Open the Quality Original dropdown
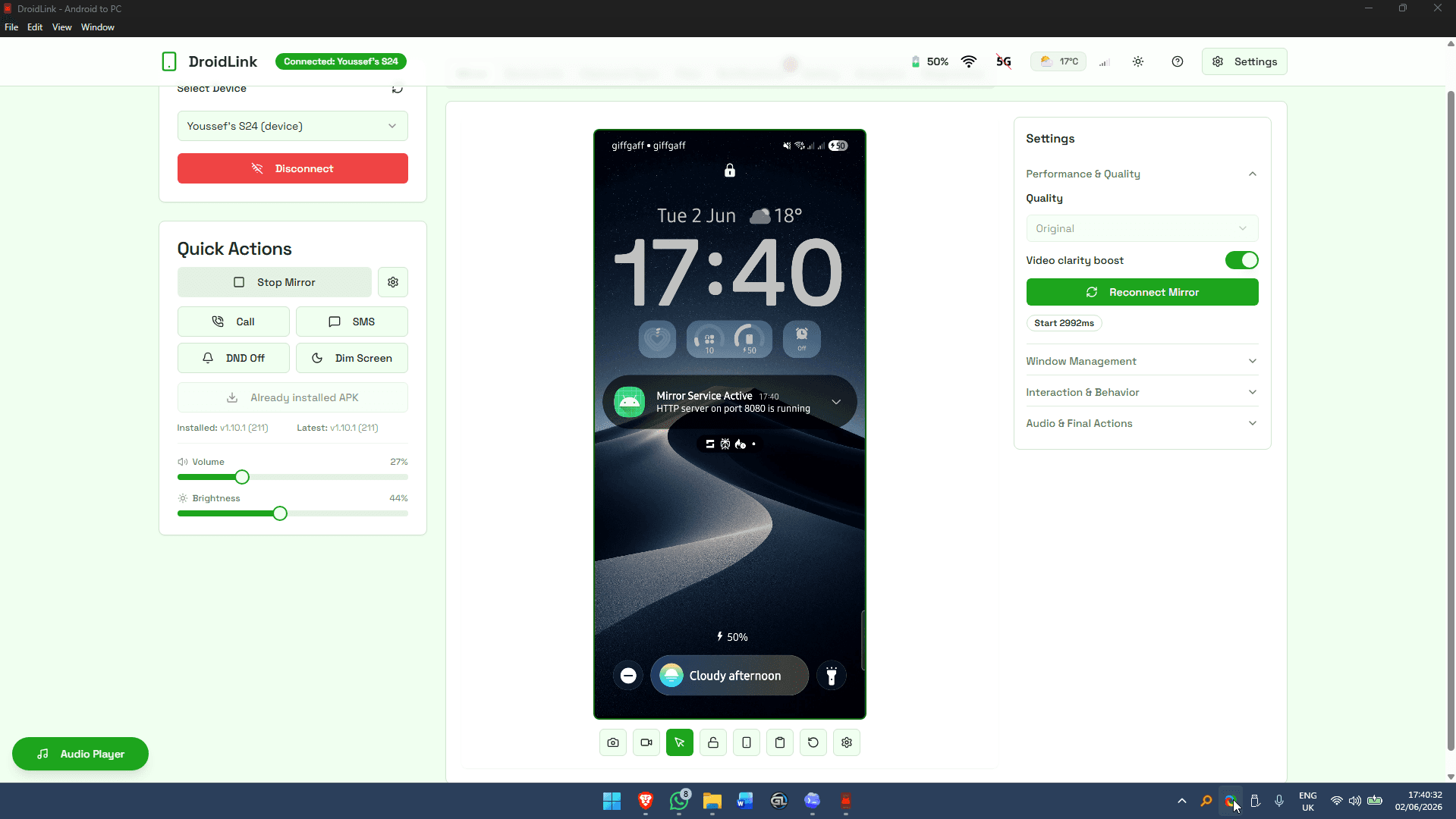 pos(1142,228)
